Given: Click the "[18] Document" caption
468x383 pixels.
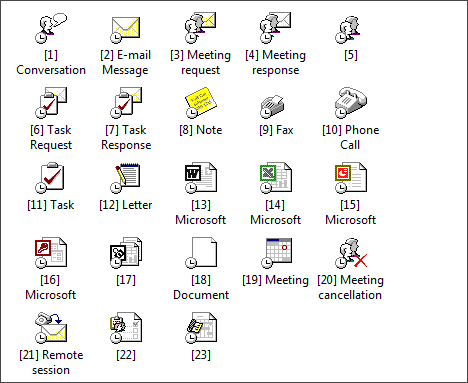Looking at the screenshot, I should tap(201, 287).
